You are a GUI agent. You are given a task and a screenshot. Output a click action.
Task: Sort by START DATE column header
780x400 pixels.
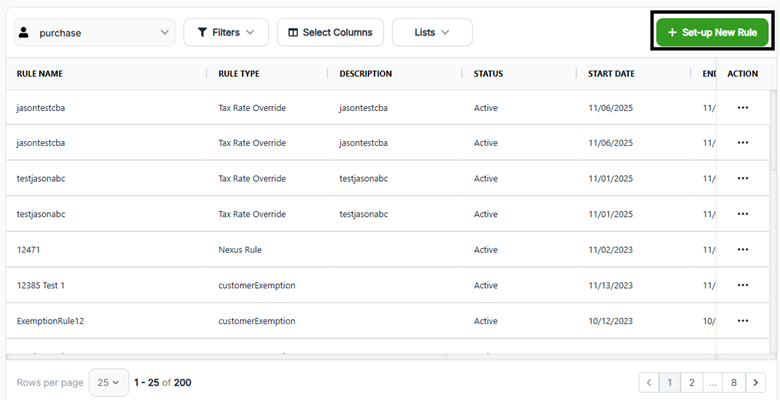click(611, 74)
